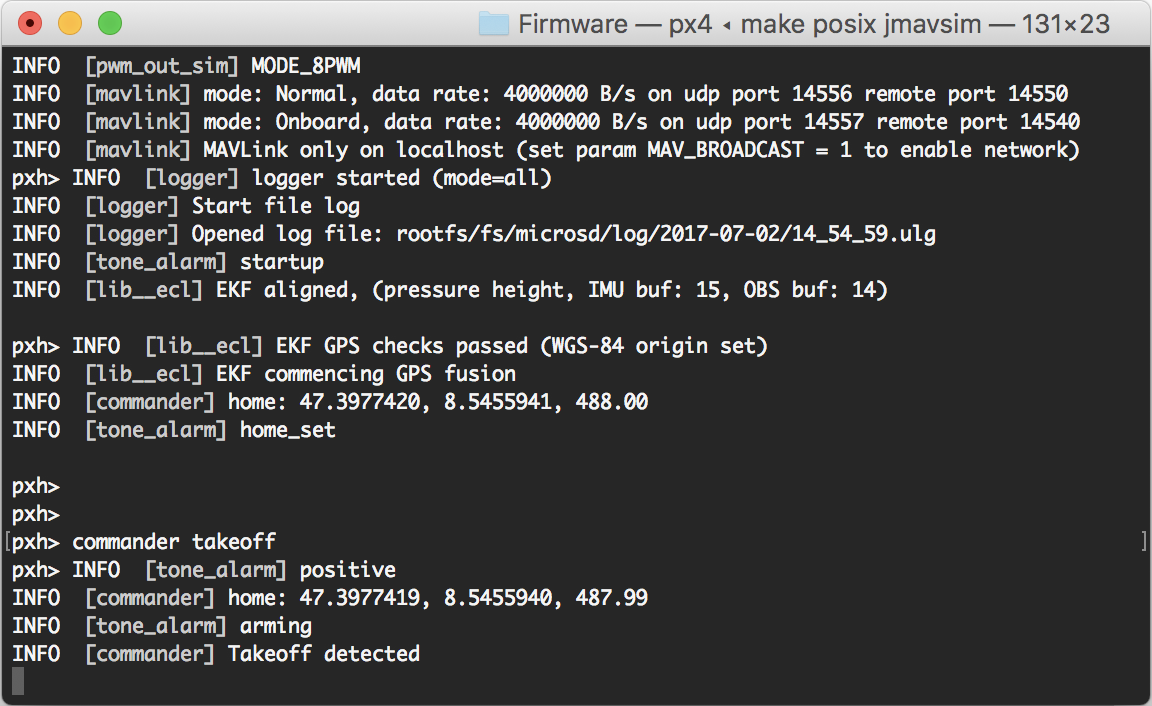1152x706 pixels.
Task: Click the 'arming' tone_alarm message
Action: coord(276,626)
